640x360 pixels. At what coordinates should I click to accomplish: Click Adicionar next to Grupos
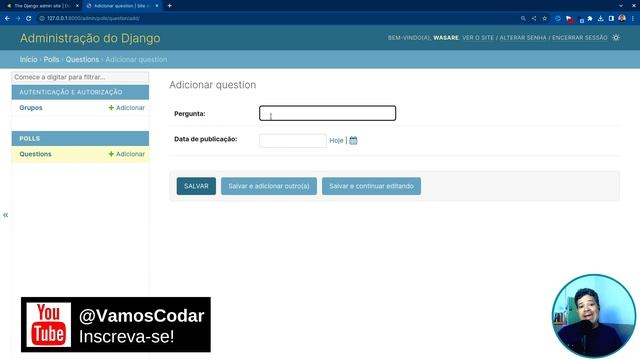pos(127,108)
